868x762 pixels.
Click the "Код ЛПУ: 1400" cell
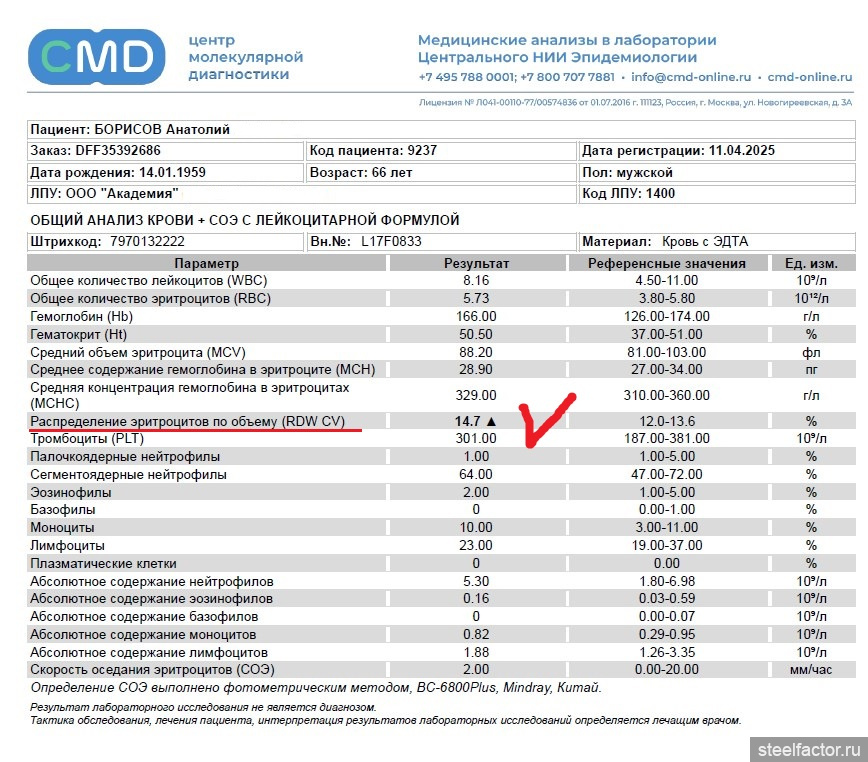coord(717,194)
